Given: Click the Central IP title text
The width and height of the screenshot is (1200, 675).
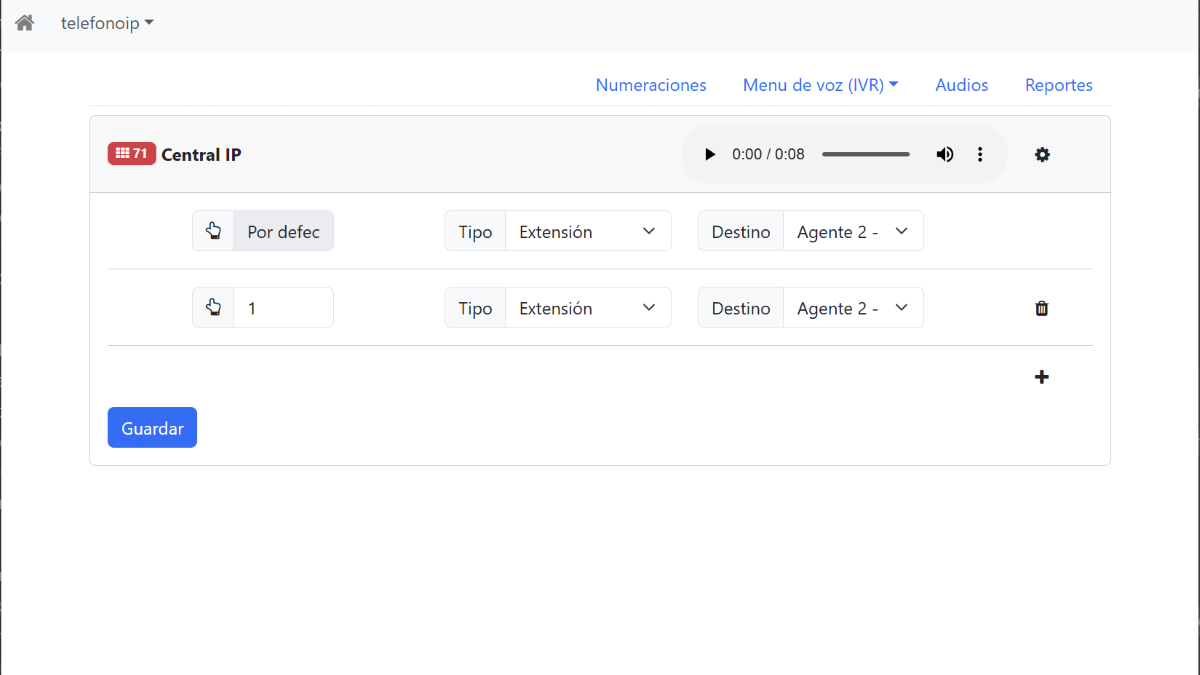Looking at the screenshot, I should (201, 155).
